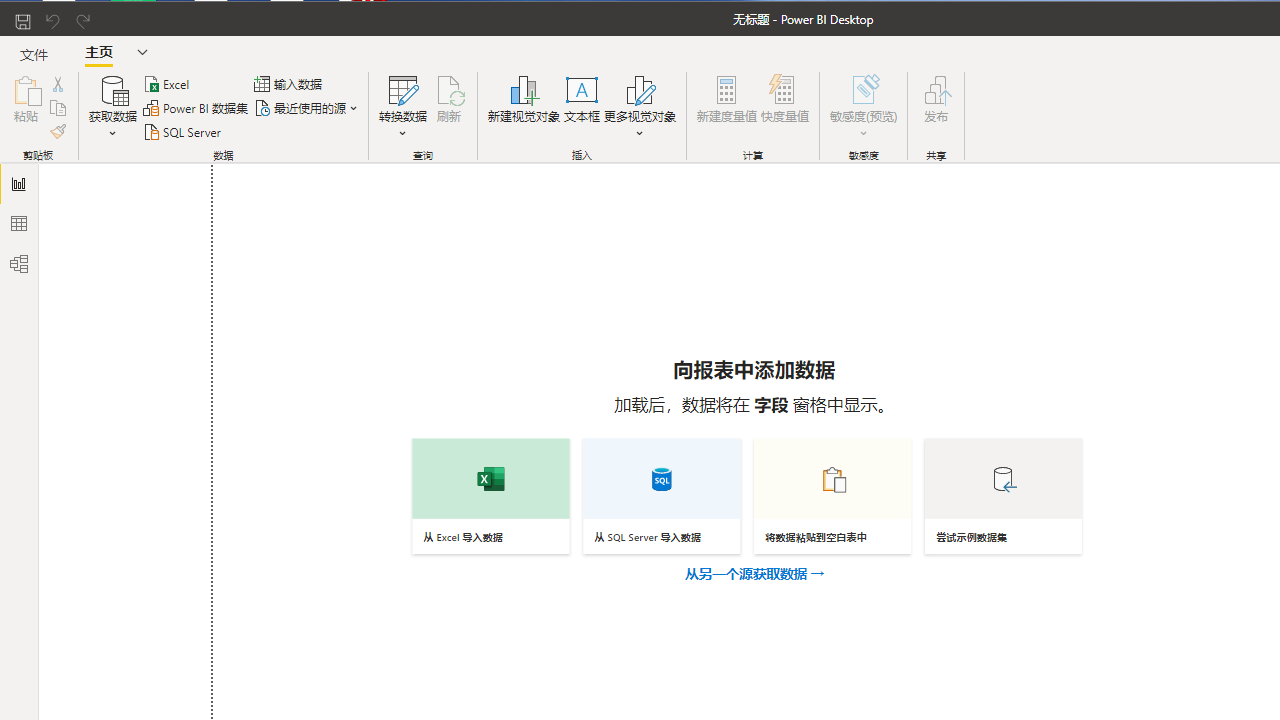Click 从 Excel 导入数据 card
Image resolution: width=1280 pixels, height=720 pixels.
491,496
